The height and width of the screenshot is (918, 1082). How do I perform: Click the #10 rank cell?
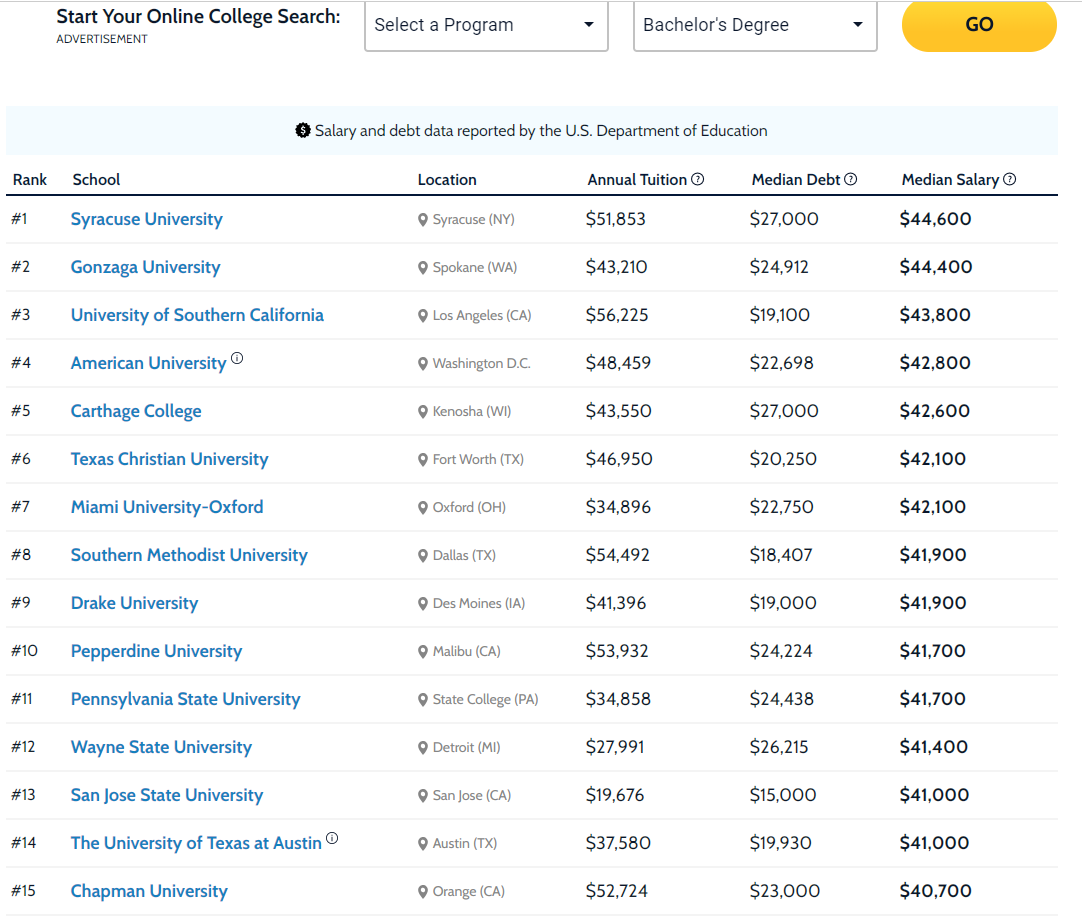coord(24,651)
